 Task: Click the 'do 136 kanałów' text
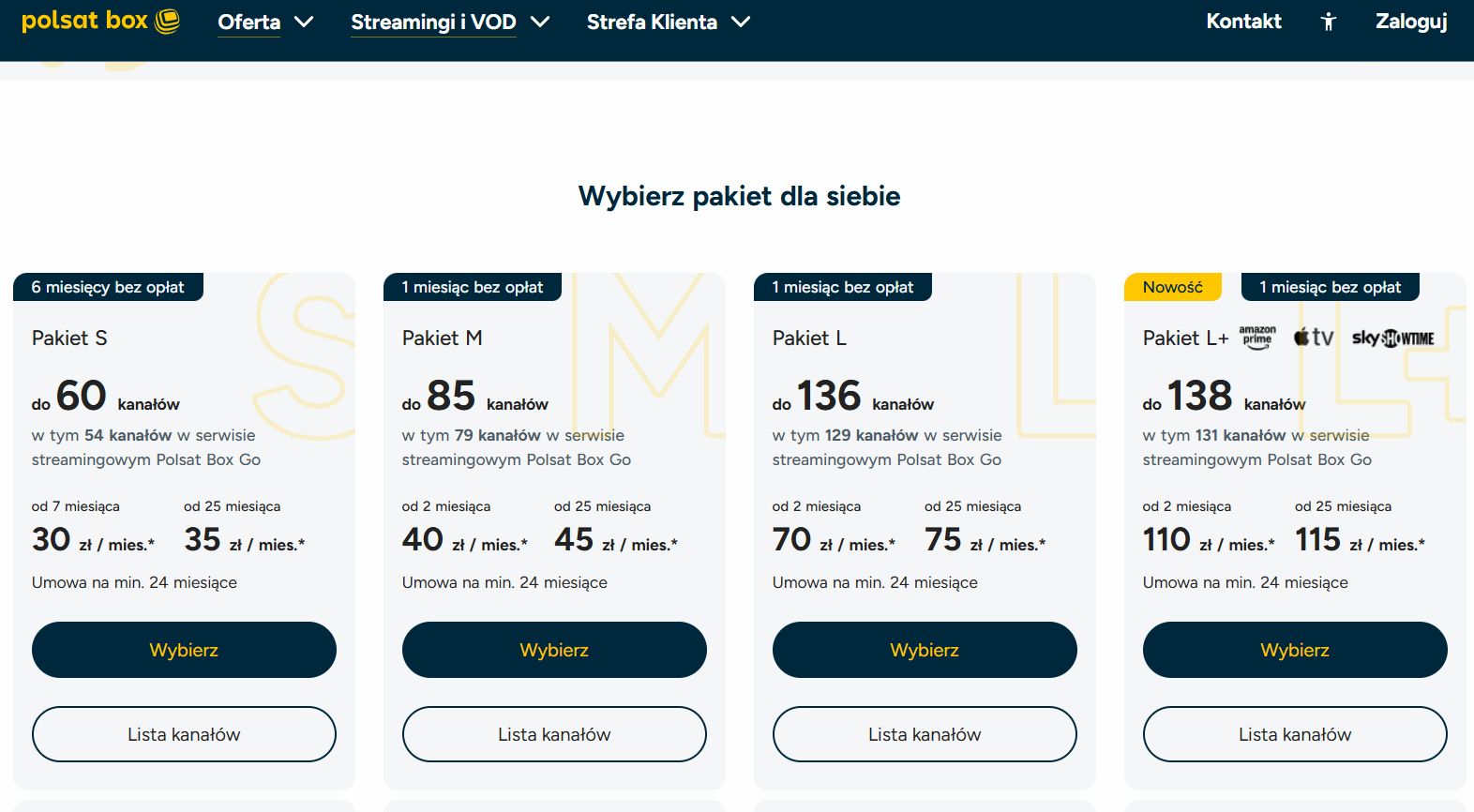pos(853,396)
